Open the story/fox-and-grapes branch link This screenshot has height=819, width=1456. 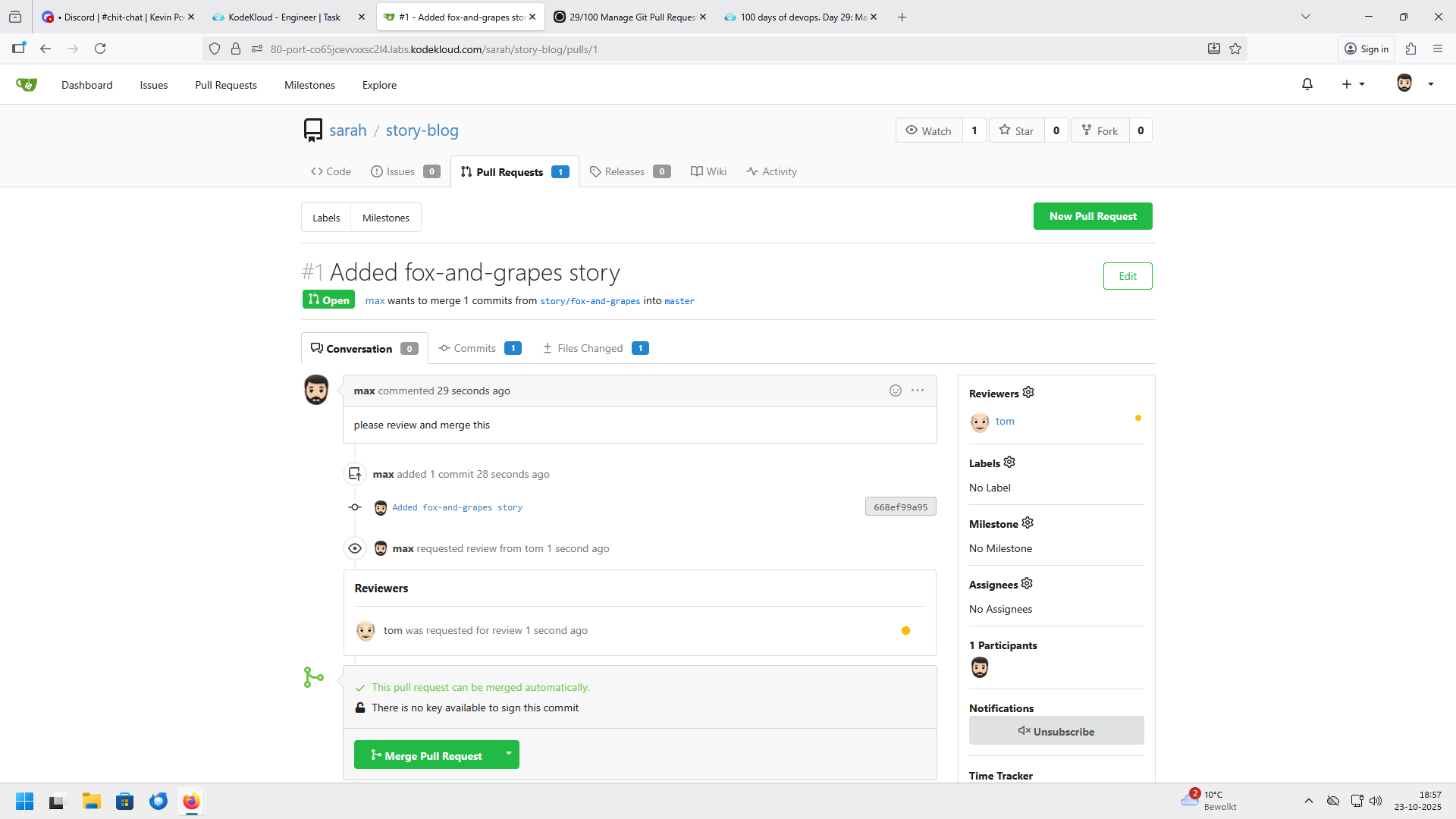590,301
